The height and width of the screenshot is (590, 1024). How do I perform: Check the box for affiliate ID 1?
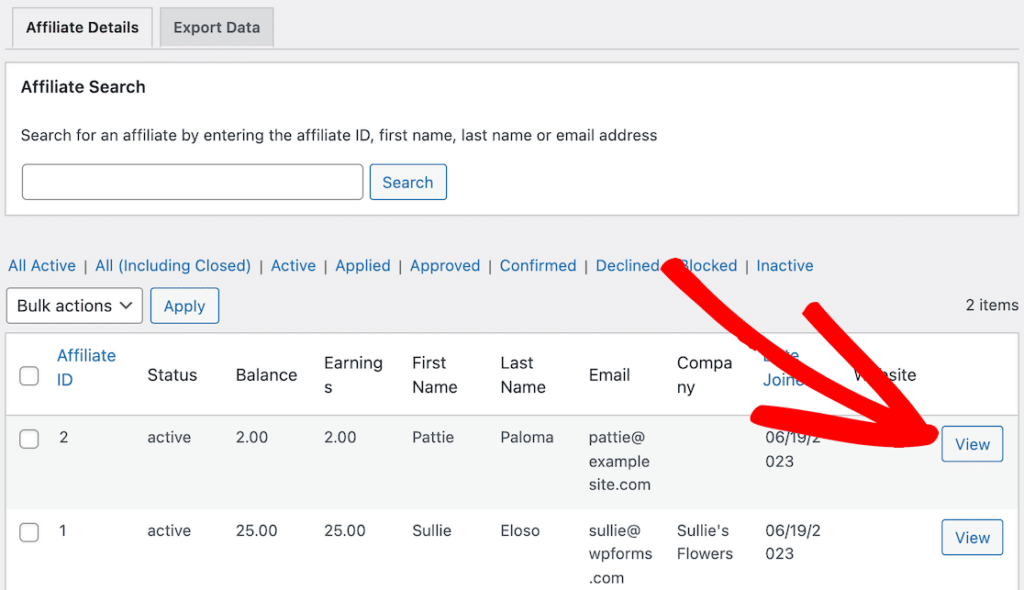(x=28, y=531)
